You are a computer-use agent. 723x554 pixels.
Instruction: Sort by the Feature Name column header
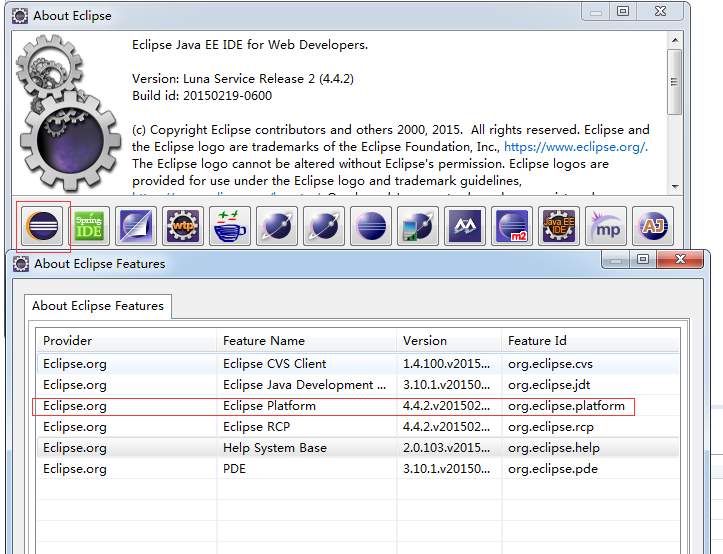pyautogui.click(x=307, y=341)
